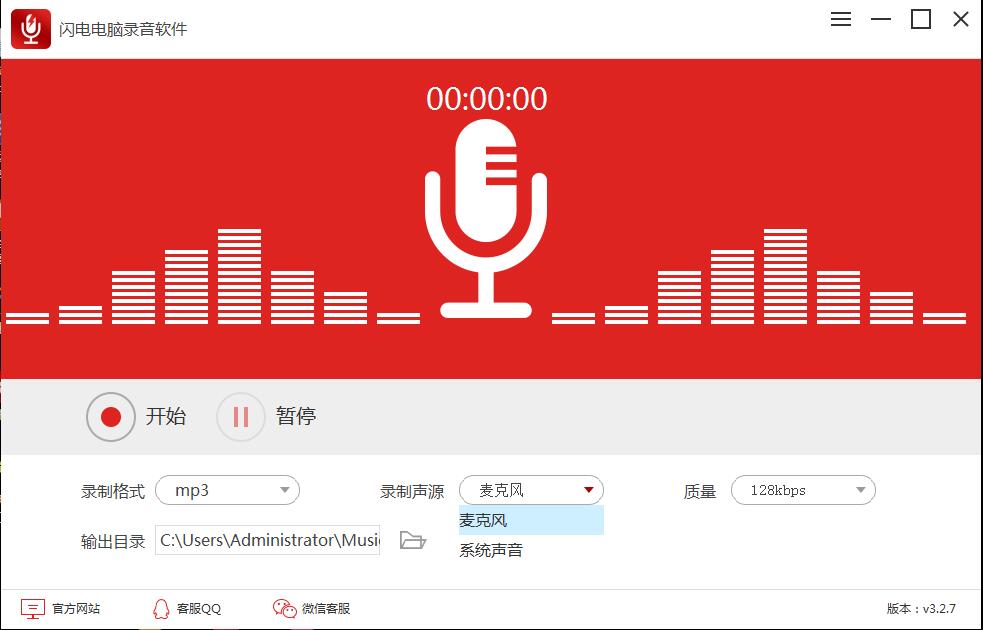Maximize the recorder window
Image resolution: width=983 pixels, height=630 pixels.
[x=920, y=19]
